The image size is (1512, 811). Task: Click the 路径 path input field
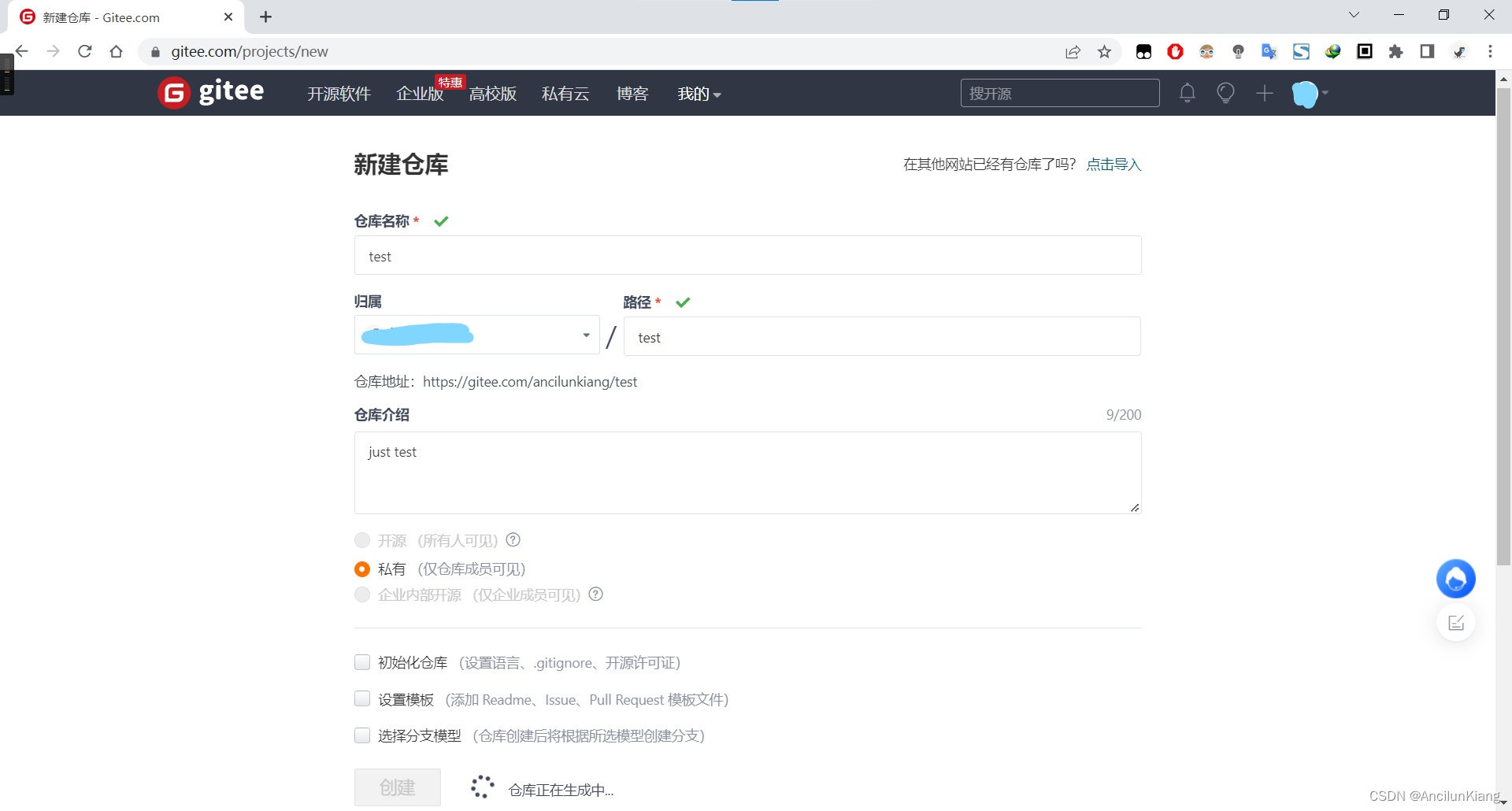(x=882, y=337)
